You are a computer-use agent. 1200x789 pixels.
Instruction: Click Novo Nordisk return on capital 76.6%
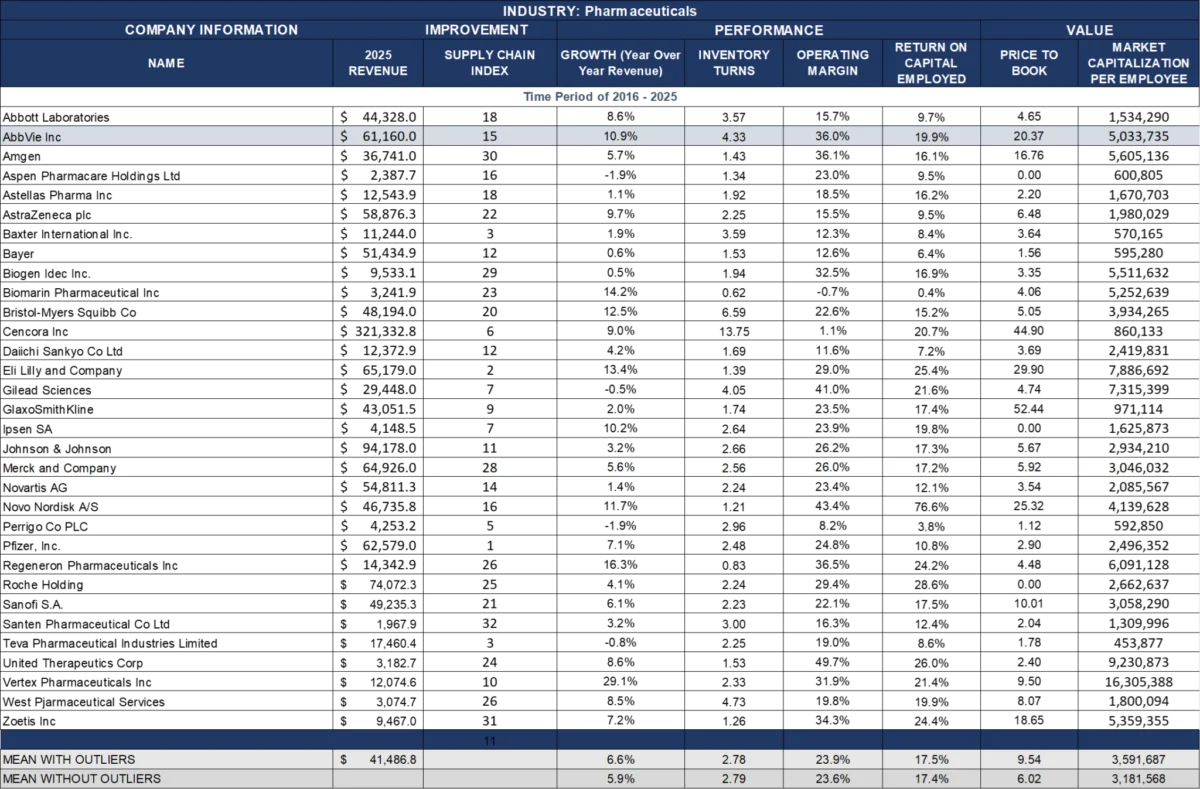tap(931, 507)
